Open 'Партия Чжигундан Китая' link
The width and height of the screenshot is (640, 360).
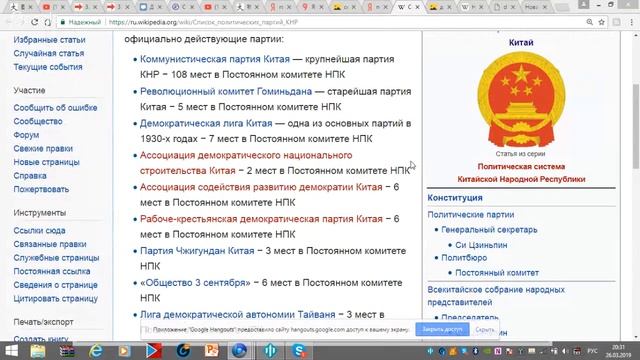197,251
